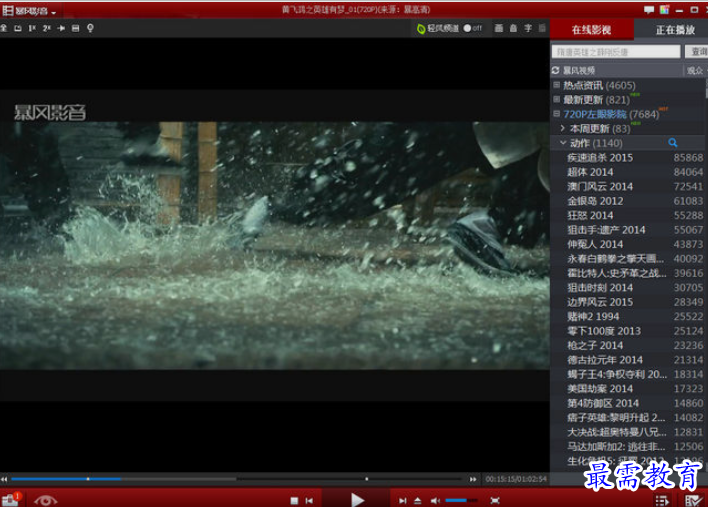Click the mini-window mode toolbar icon
Viewport: 708px width, 507px height.
[18, 28]
